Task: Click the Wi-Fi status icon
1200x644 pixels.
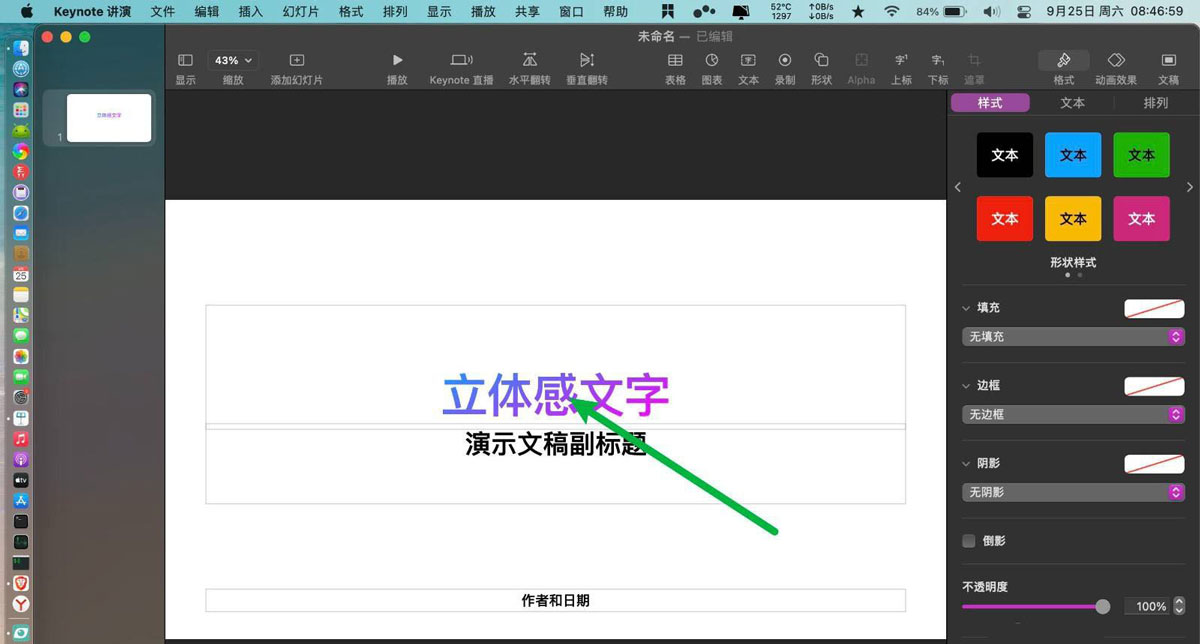Action: [x=891, y=12]
